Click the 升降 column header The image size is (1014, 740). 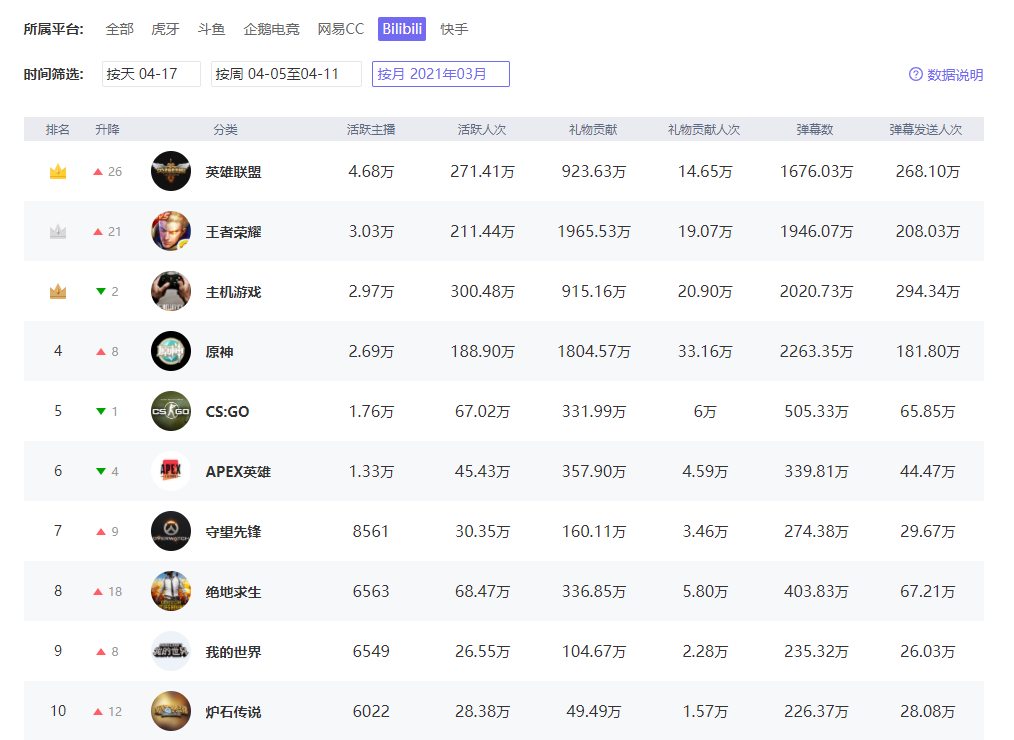tap(107, 129)
